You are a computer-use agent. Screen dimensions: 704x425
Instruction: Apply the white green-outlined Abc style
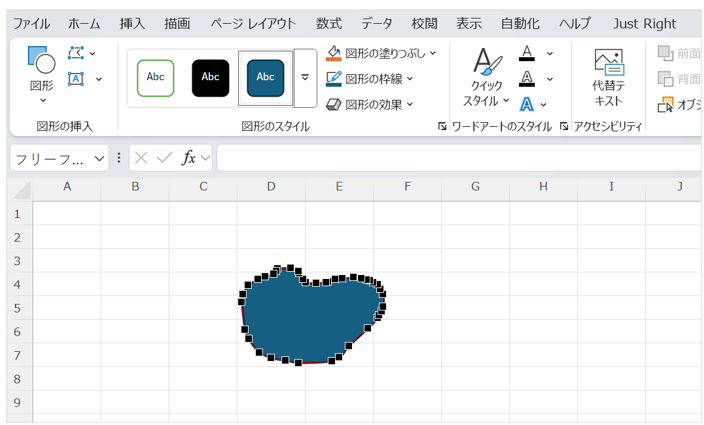(x=155, y=78)
